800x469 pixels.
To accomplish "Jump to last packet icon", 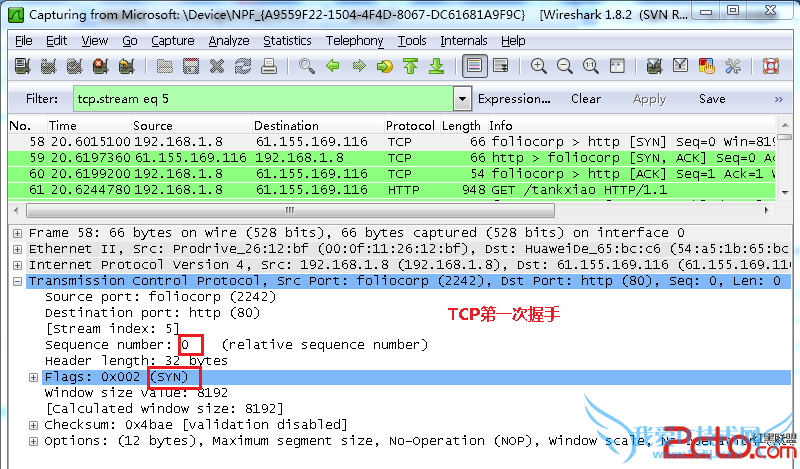I will pos(437,66).
